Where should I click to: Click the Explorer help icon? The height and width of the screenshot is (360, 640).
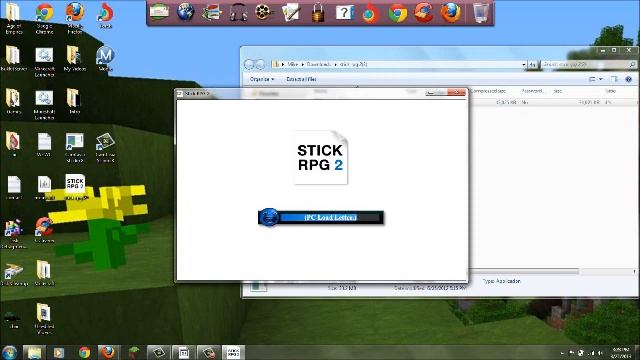(x=629, y=79)
